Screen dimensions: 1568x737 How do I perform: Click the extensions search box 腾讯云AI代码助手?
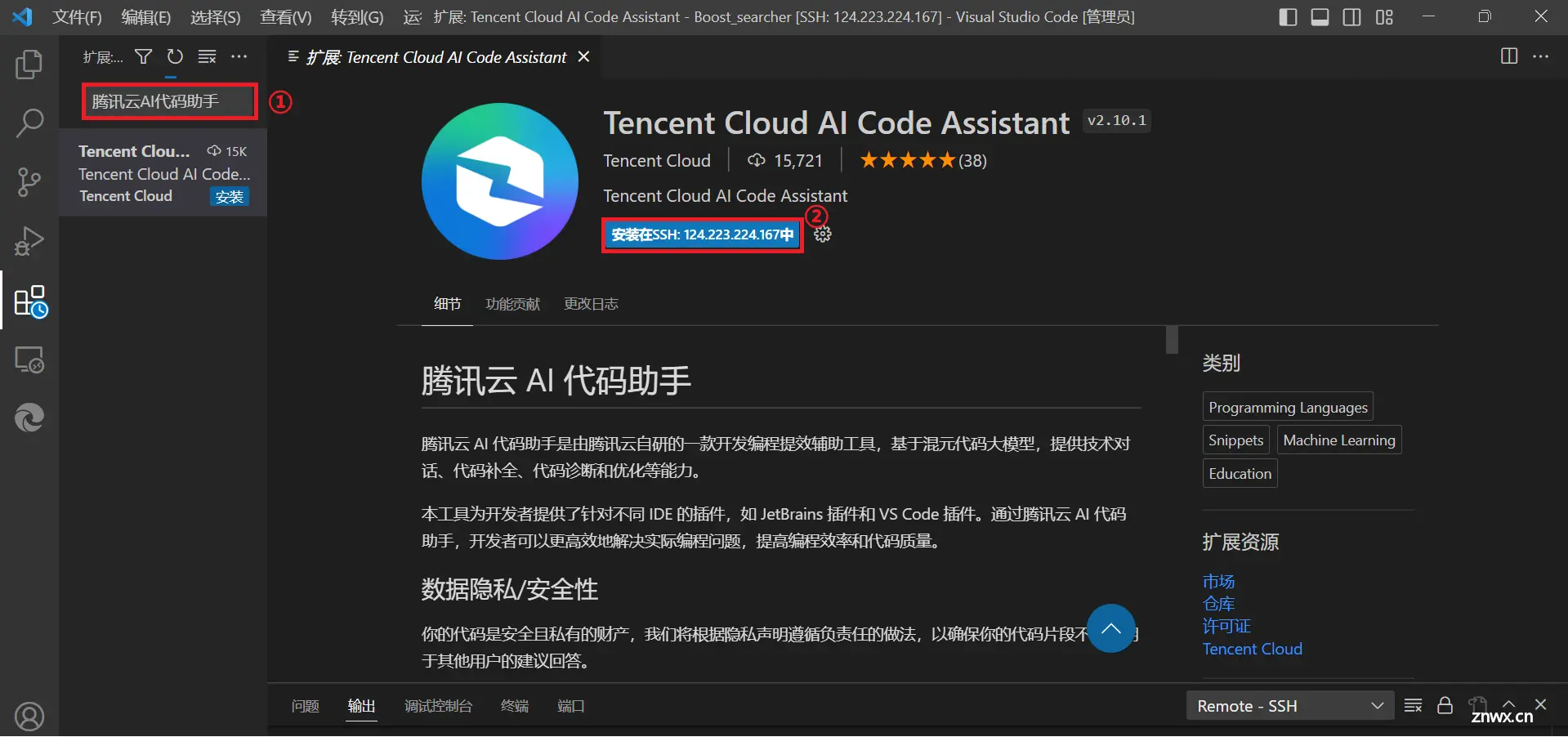tap(169, 102)
